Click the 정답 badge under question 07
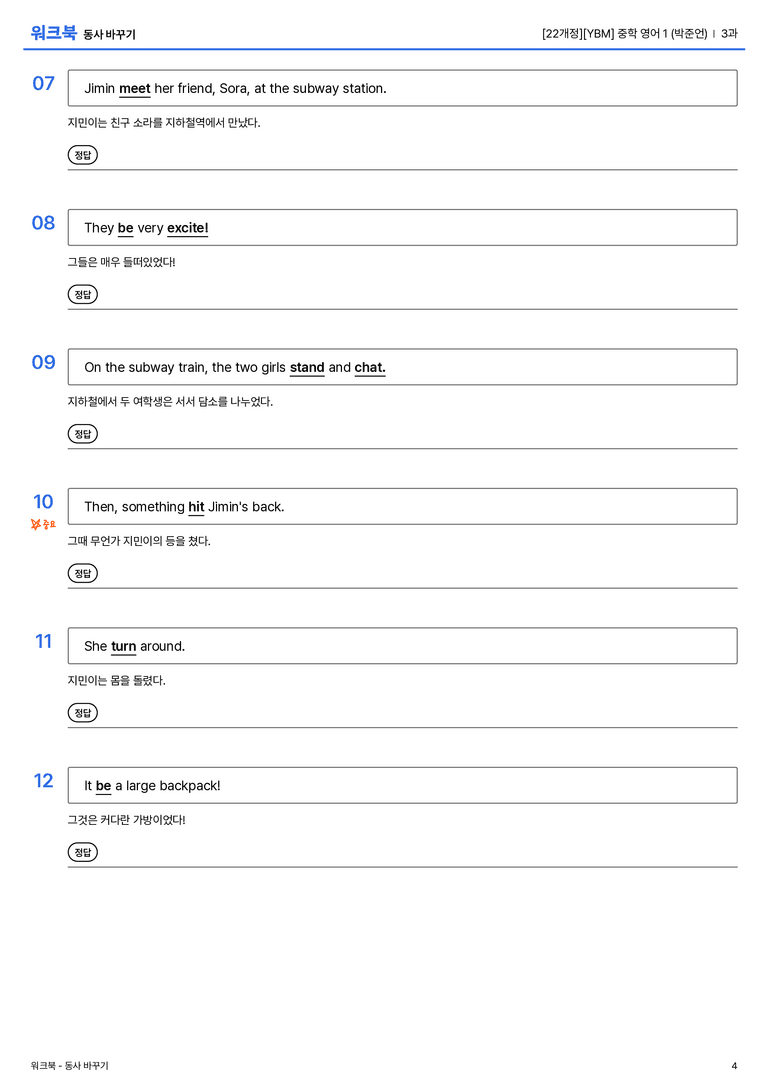 tap(82, 155)
